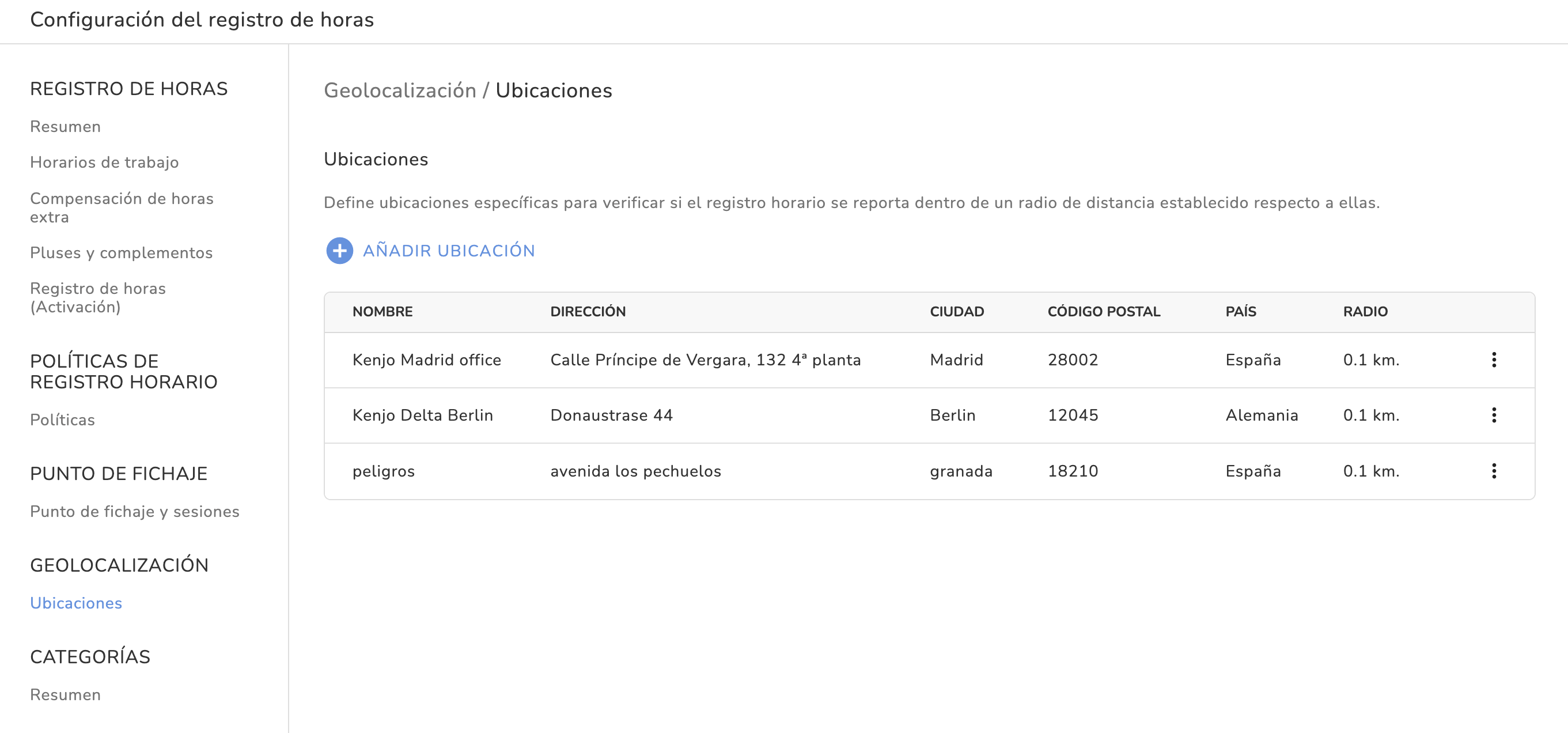Click the blue plus add-location icon
The height and width of the screenshot is (733, 1568).
click(x=339, y=250)
